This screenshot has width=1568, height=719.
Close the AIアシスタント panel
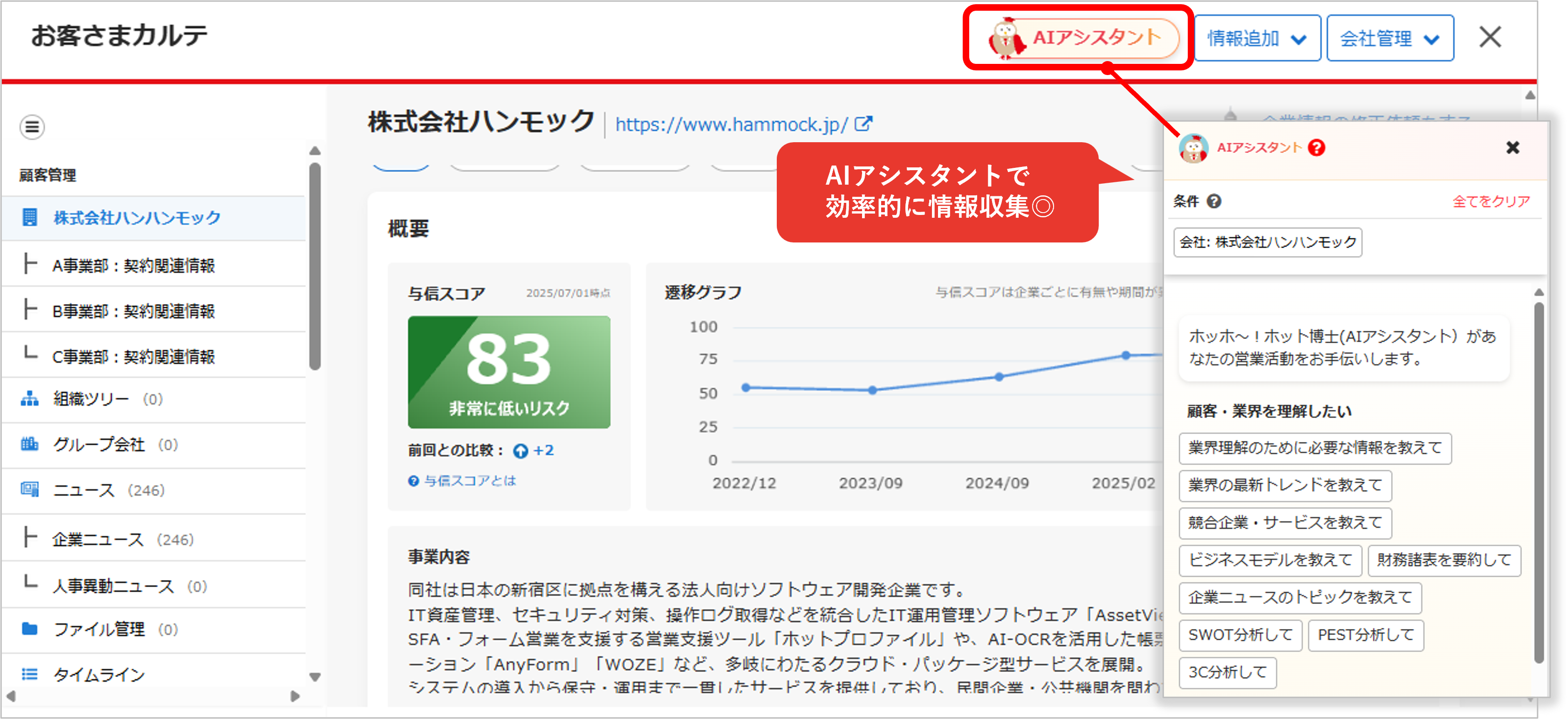pyautogui.click(x=1513, y=147)
